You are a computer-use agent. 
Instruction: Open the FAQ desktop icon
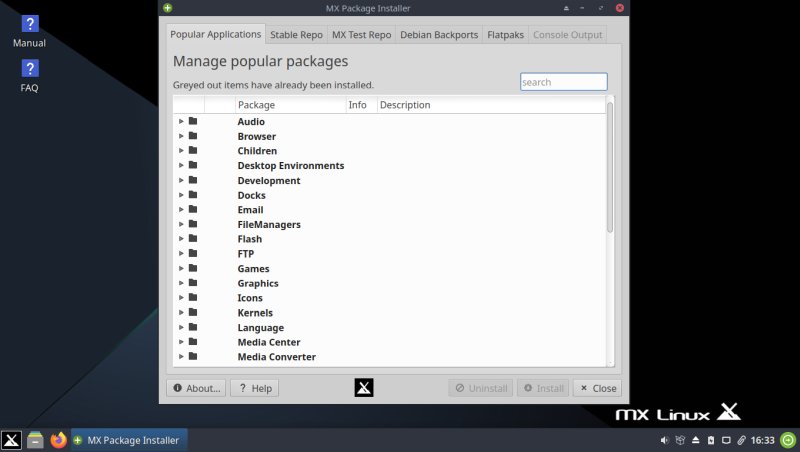click(30, 76)
